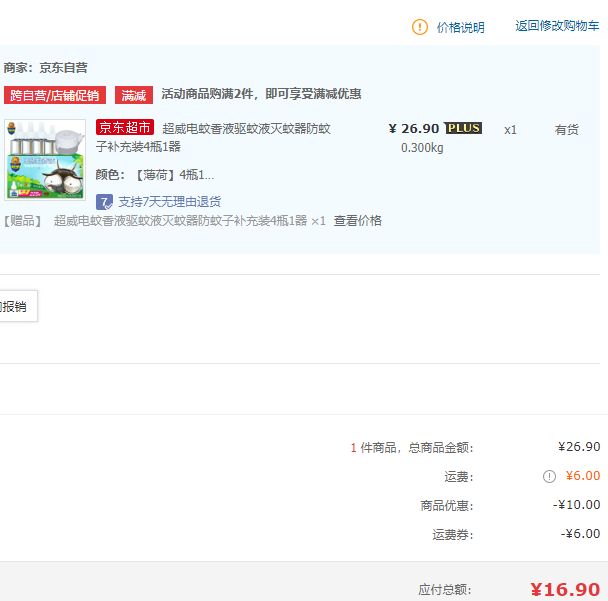608x601 pixels.
Task: Click the orange price explanation warning icon
Action: coord(420,27)
